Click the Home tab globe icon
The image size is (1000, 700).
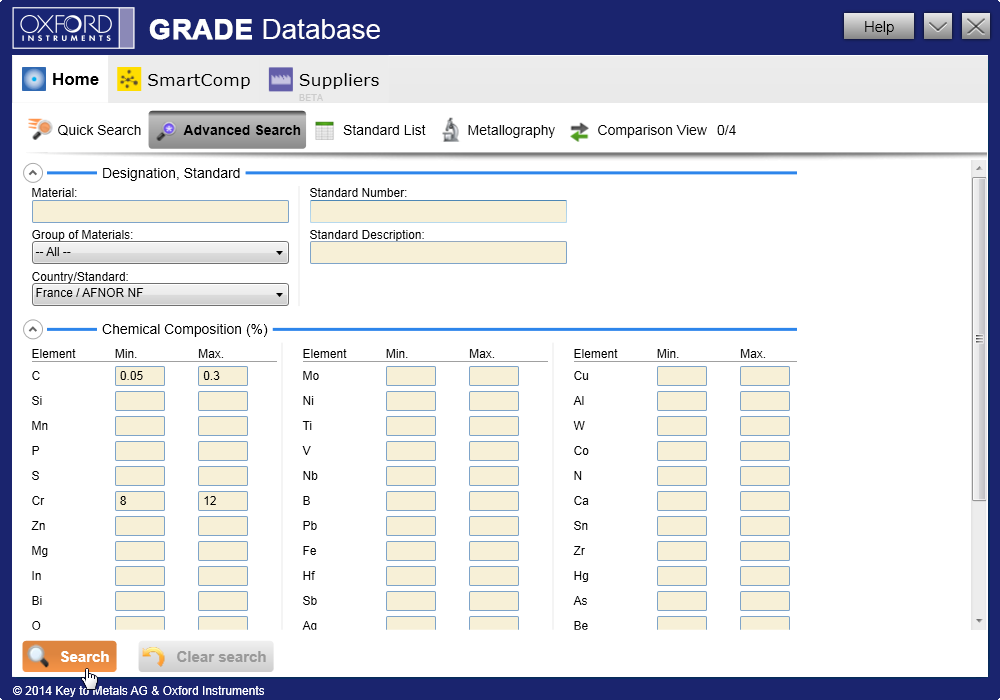[34, 79]
